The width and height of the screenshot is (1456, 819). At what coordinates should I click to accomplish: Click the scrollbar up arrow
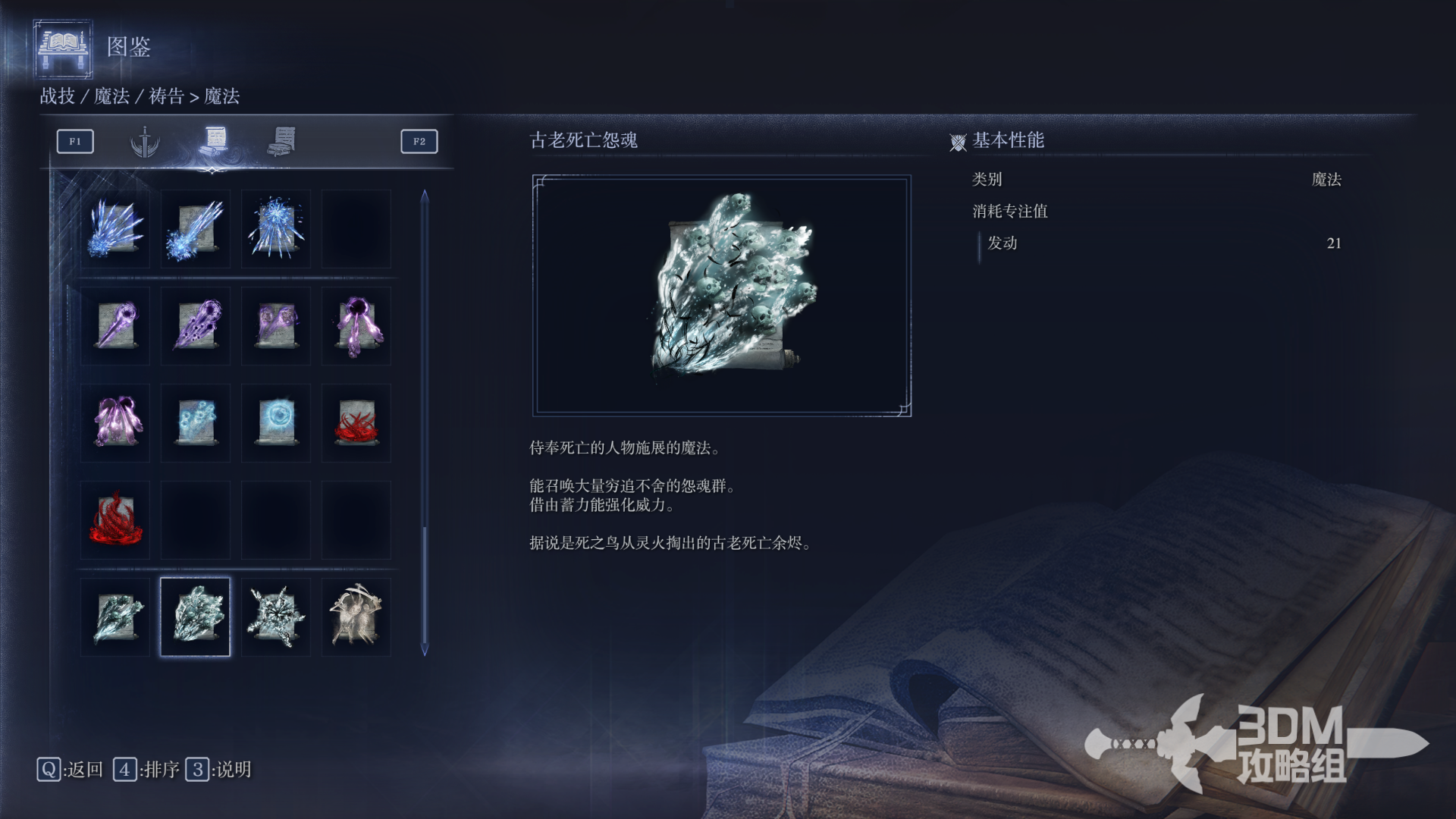pos(425,196)
